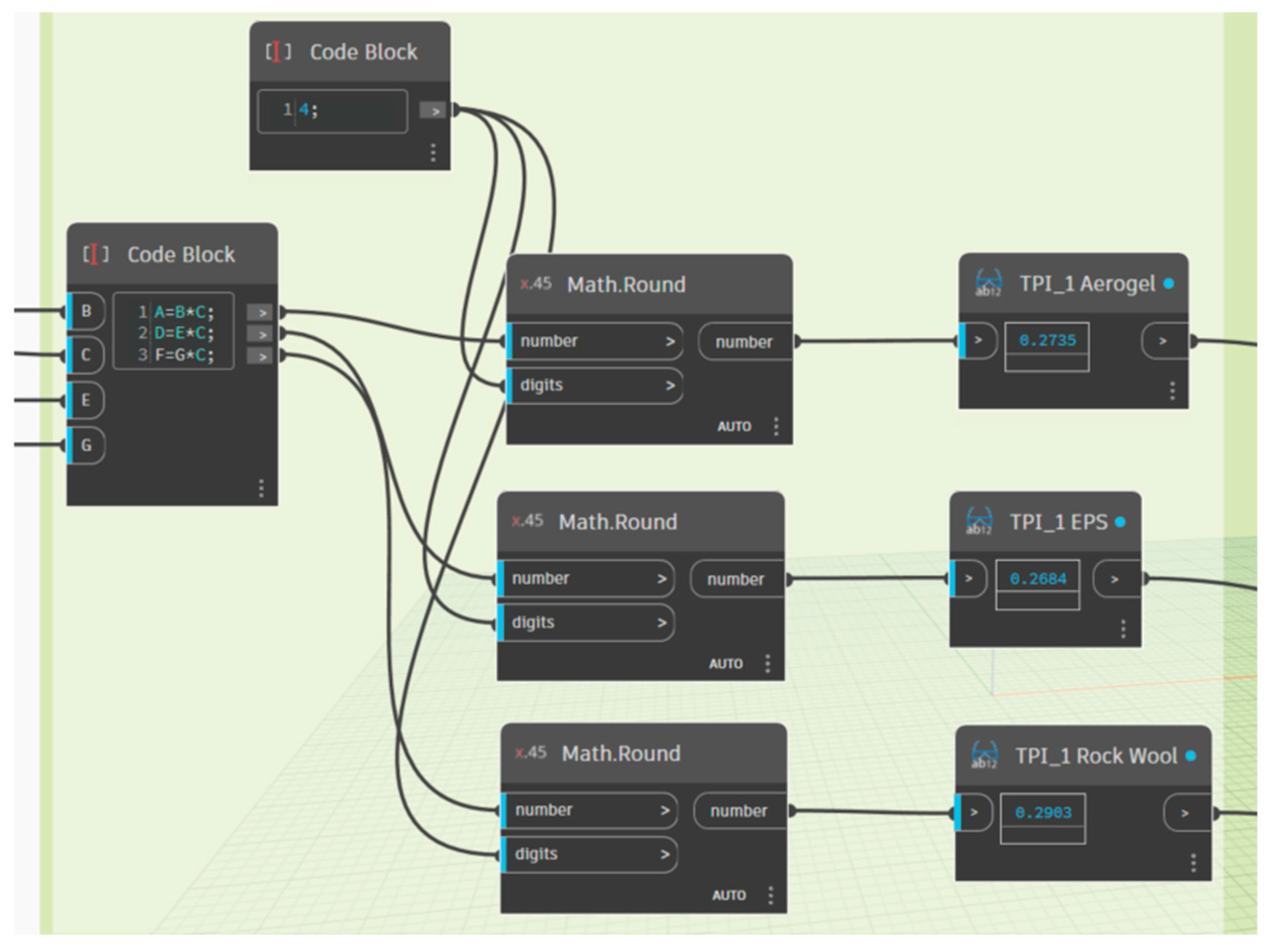Click the 0.2735 value in TPI_1 Aerogel

(1047, 340)
